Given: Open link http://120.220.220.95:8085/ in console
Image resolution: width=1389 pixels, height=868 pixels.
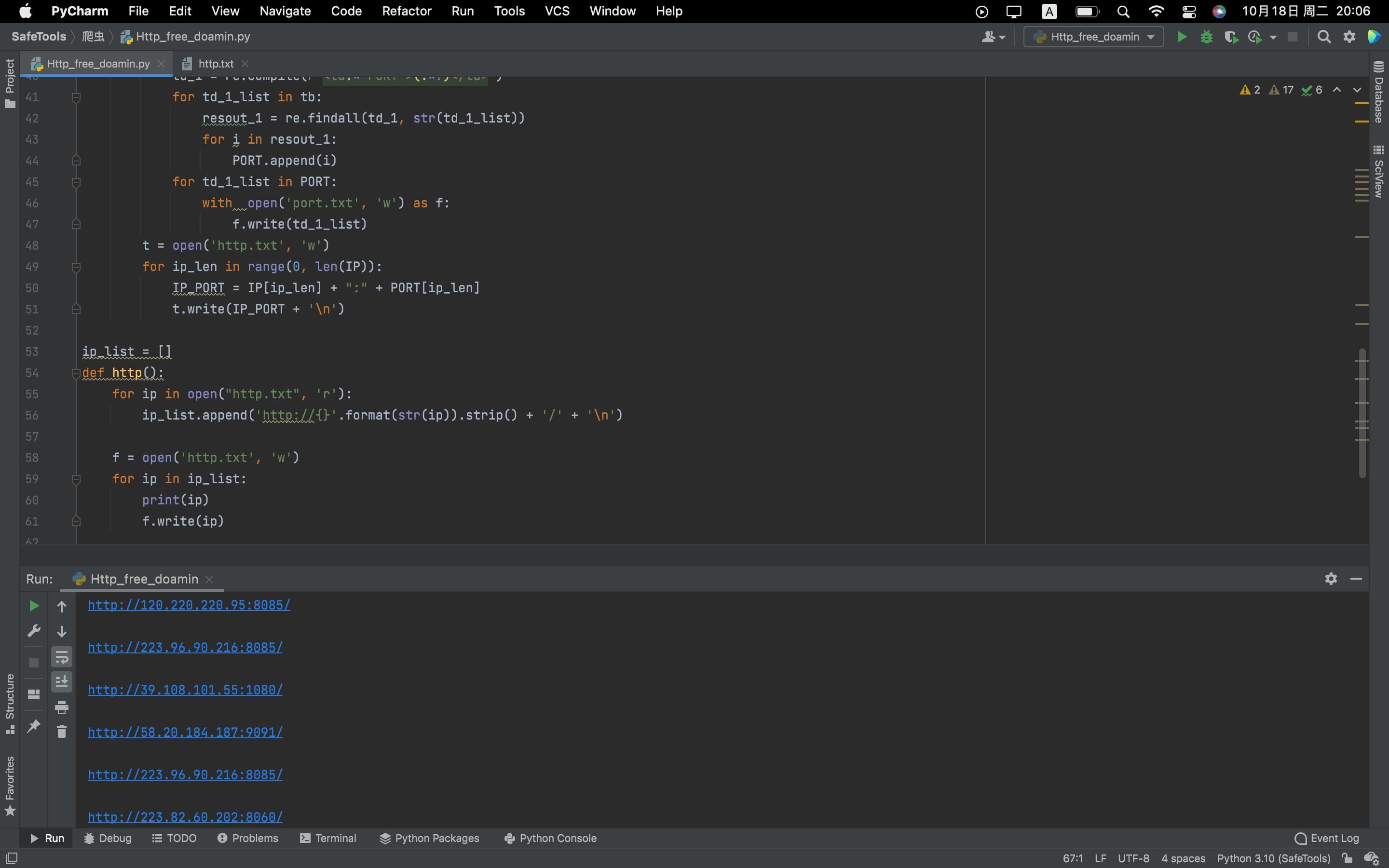Looking at the screenshot, I should click(189, 605).
